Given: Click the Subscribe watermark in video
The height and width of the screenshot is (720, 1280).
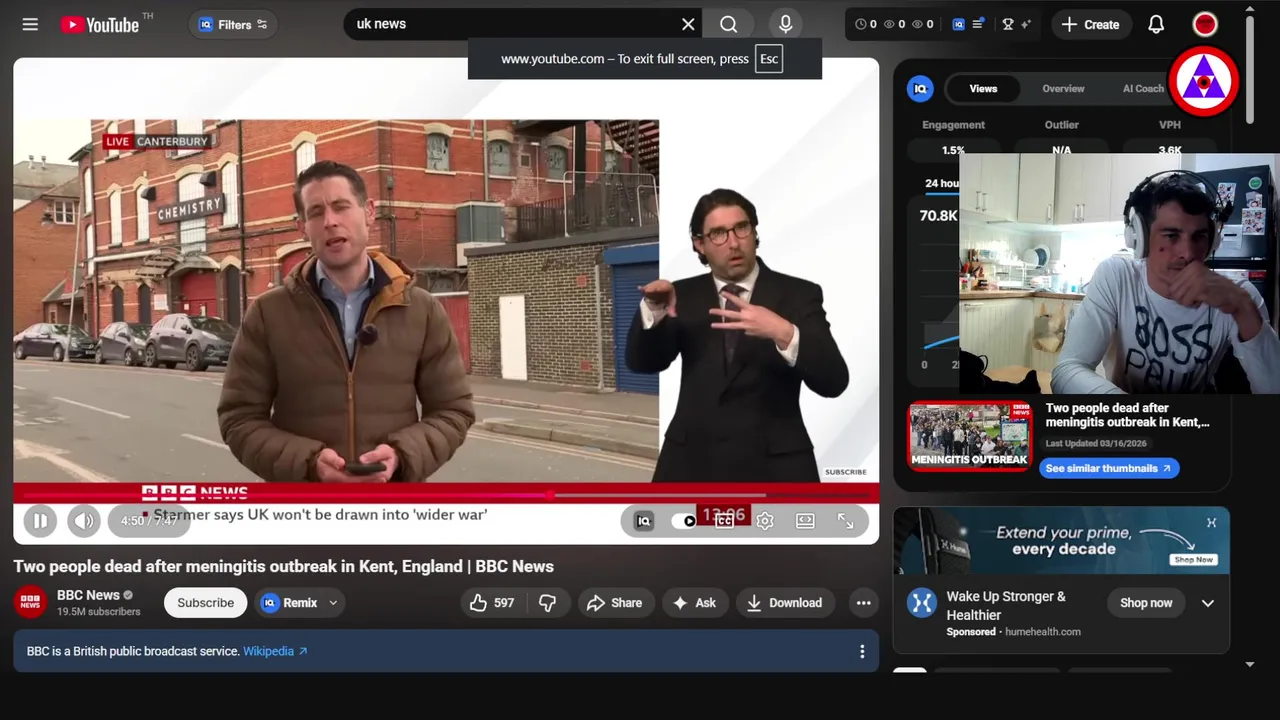Looking at the screenshot, I should tap(846, 472).
